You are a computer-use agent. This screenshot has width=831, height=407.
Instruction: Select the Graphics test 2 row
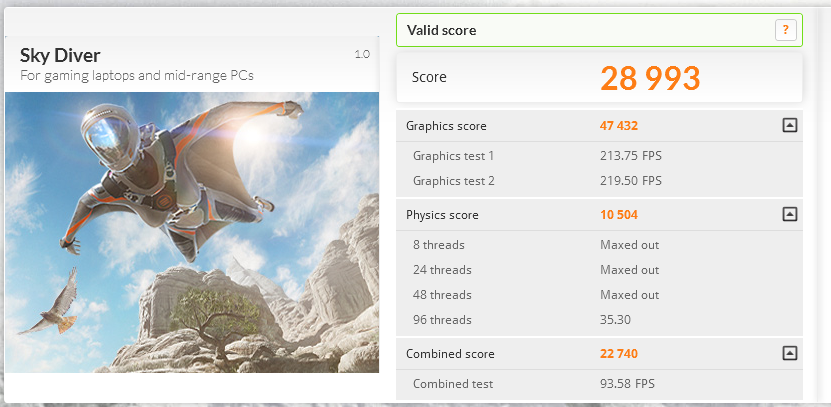tap(599, 181)
